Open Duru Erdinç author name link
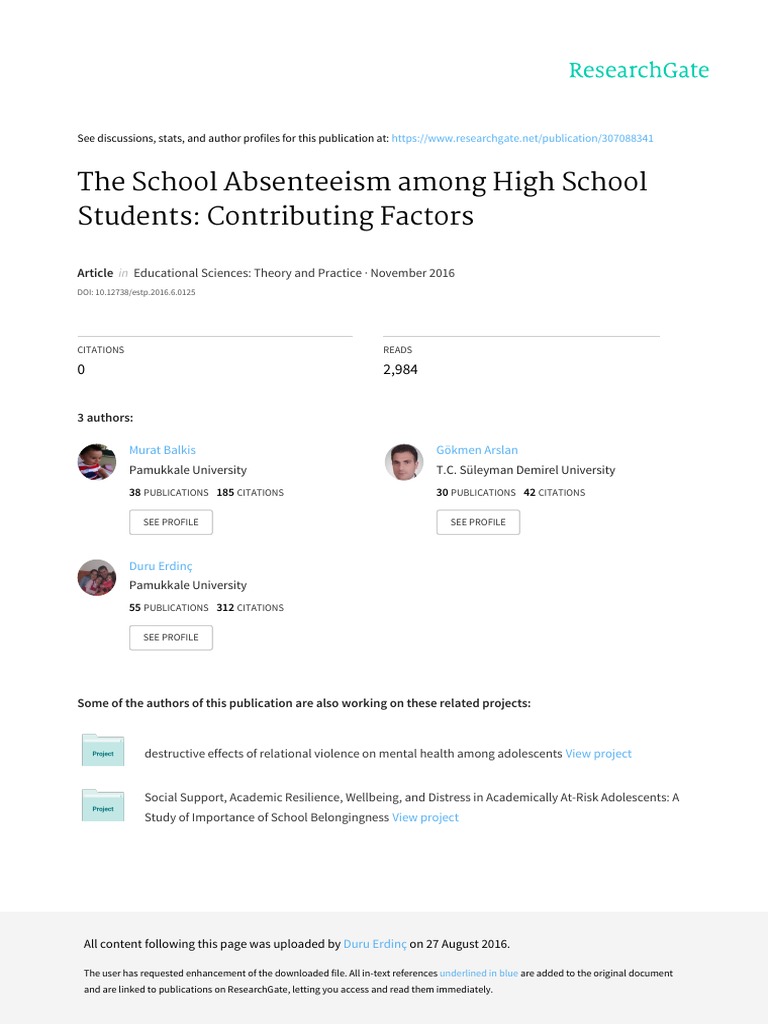This screenshot has width=768, height=1024. point(161,566)
